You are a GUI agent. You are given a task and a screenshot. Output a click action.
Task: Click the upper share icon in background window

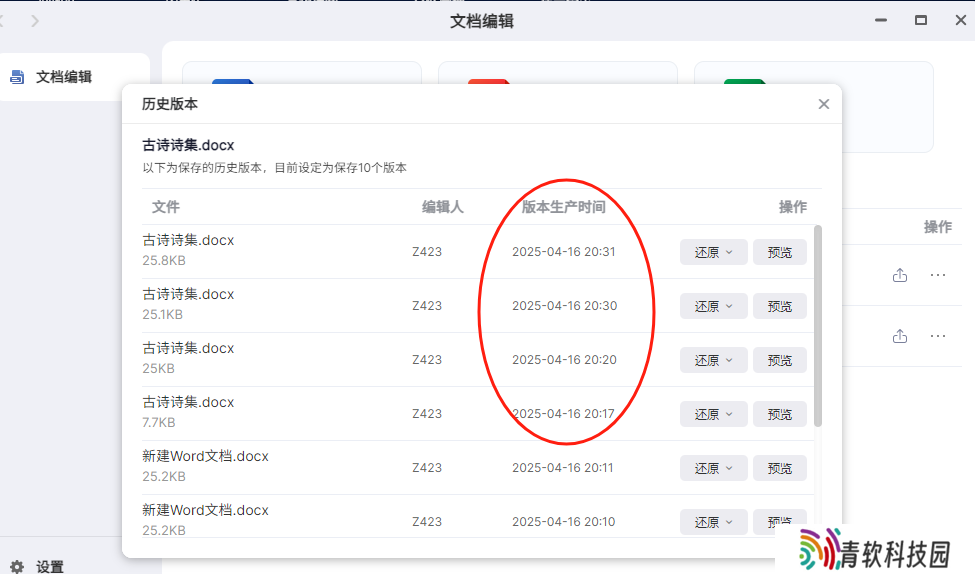tap(900, 275)
